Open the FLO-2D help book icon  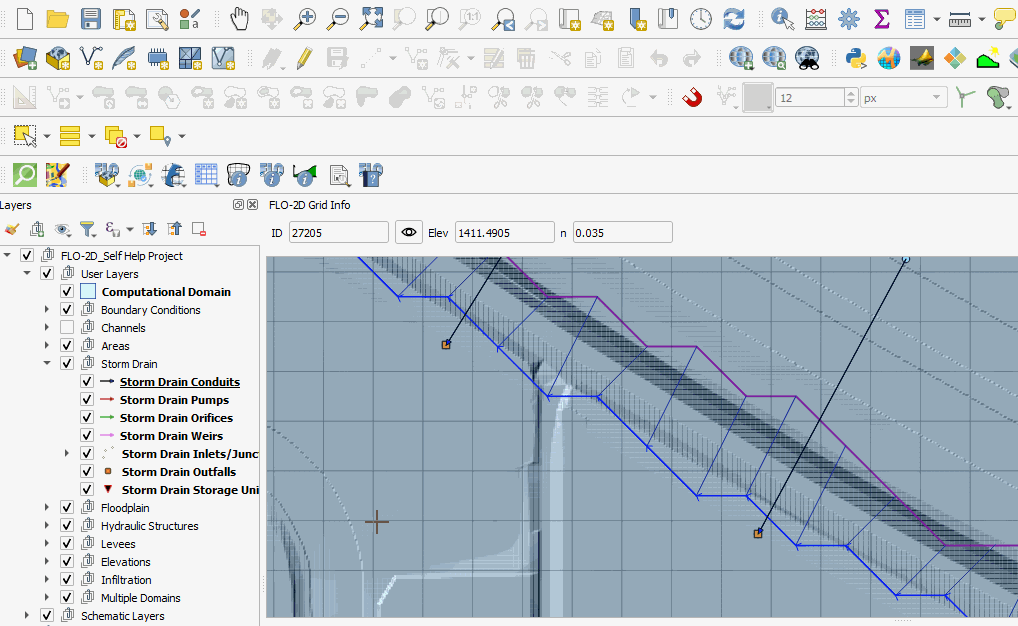point(371,175)
